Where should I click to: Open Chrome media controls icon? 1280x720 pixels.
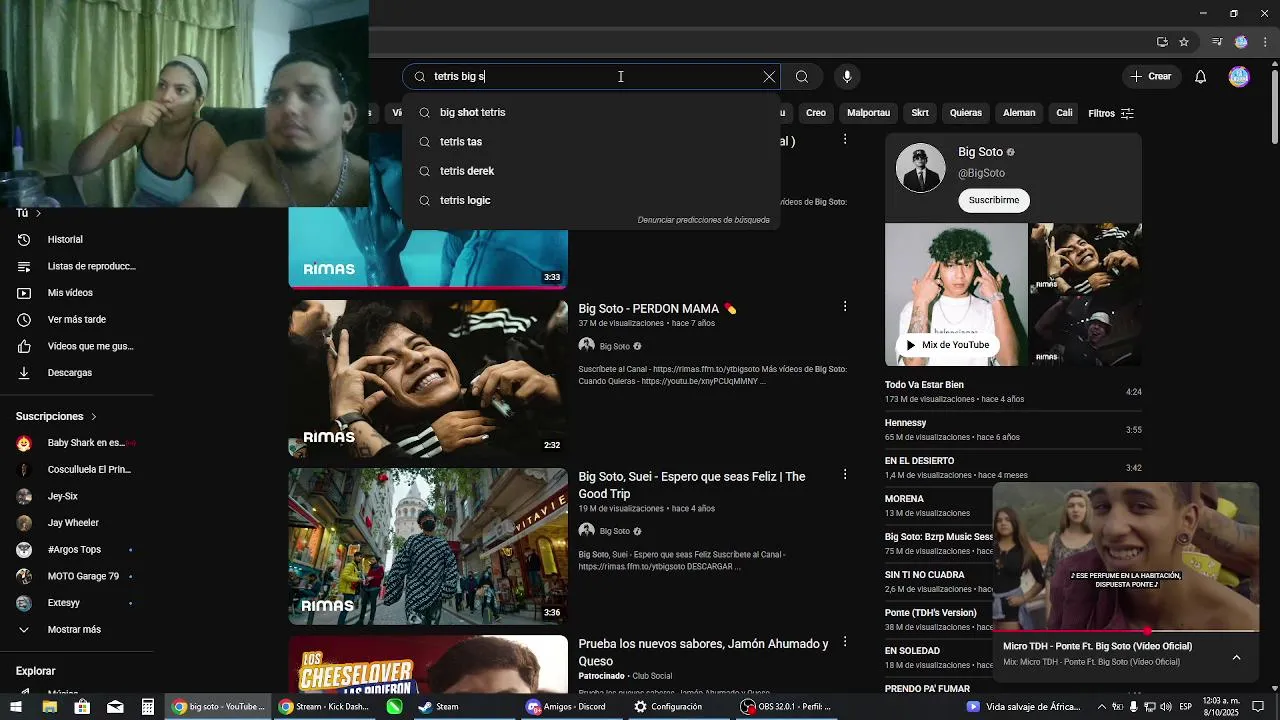click(x=1217, y=42)
